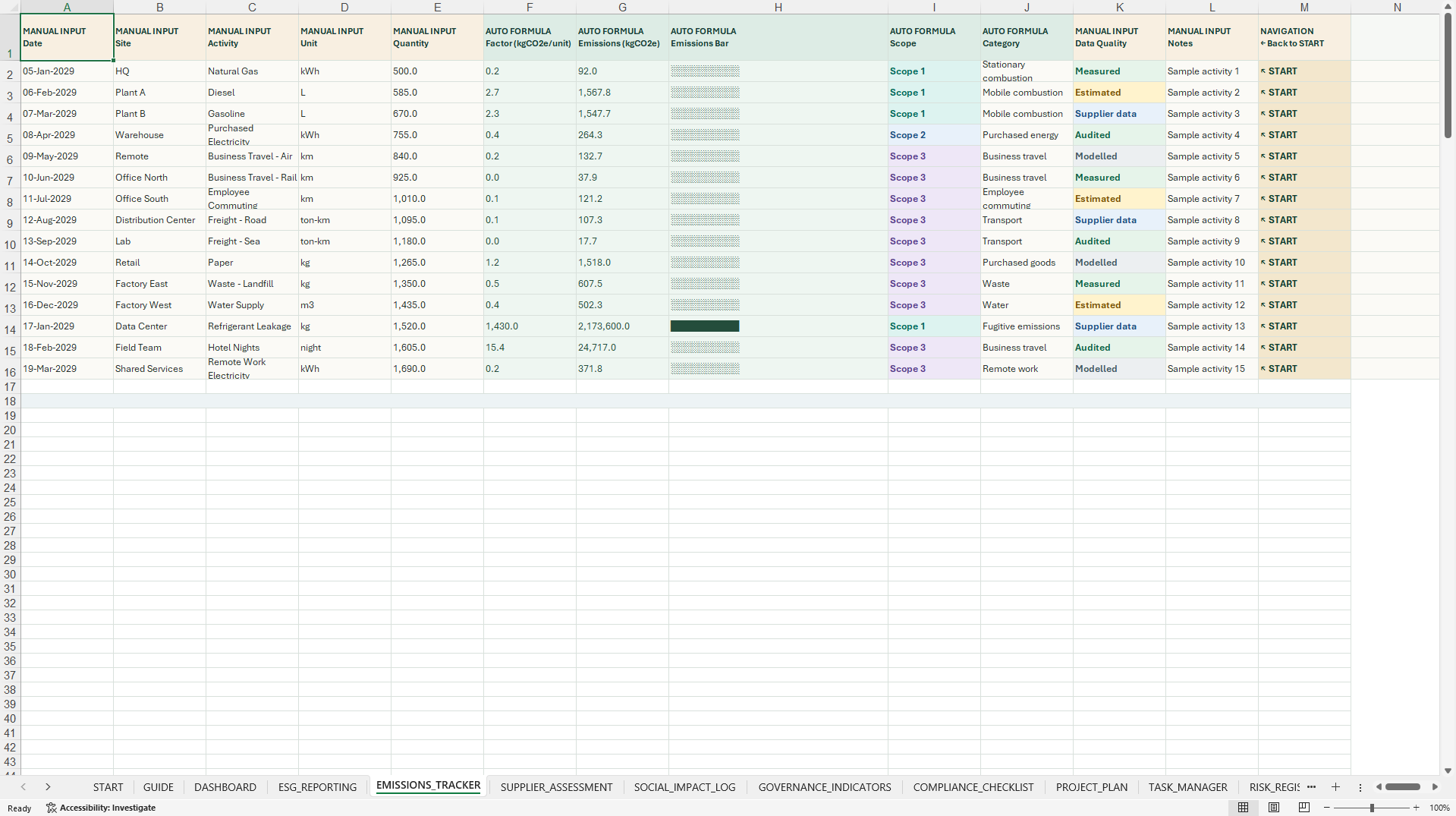Select the Fugitive emissions category cell
This screenshot has height=816, width=1456.
click(1027, 326)
